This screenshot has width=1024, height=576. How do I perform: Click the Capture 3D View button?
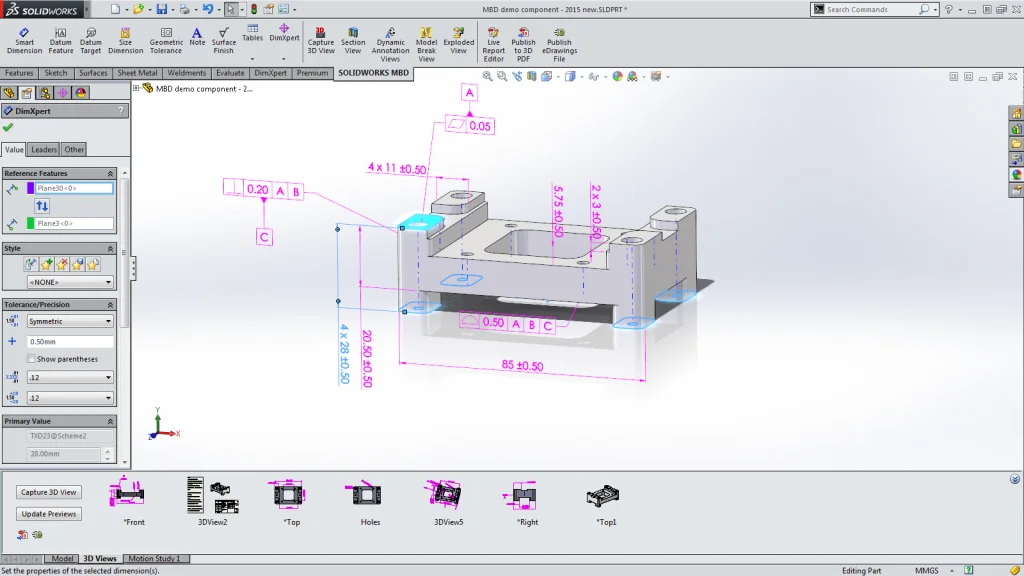click(x=48, y=492)
